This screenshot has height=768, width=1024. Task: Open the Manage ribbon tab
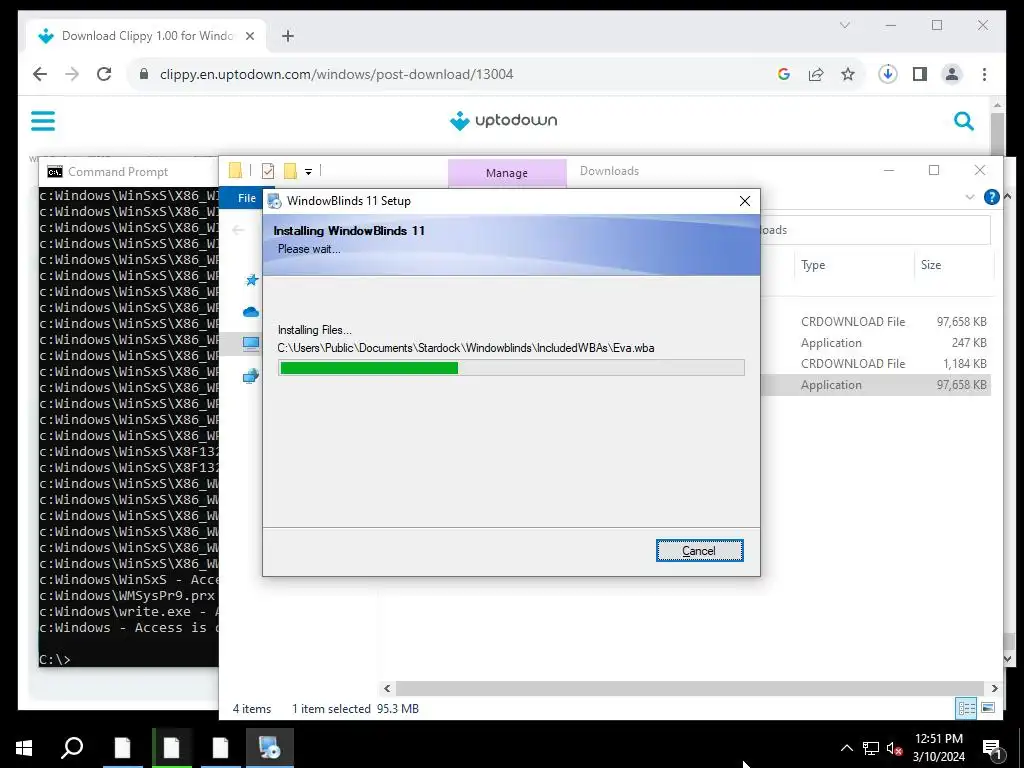coord(507,173)
